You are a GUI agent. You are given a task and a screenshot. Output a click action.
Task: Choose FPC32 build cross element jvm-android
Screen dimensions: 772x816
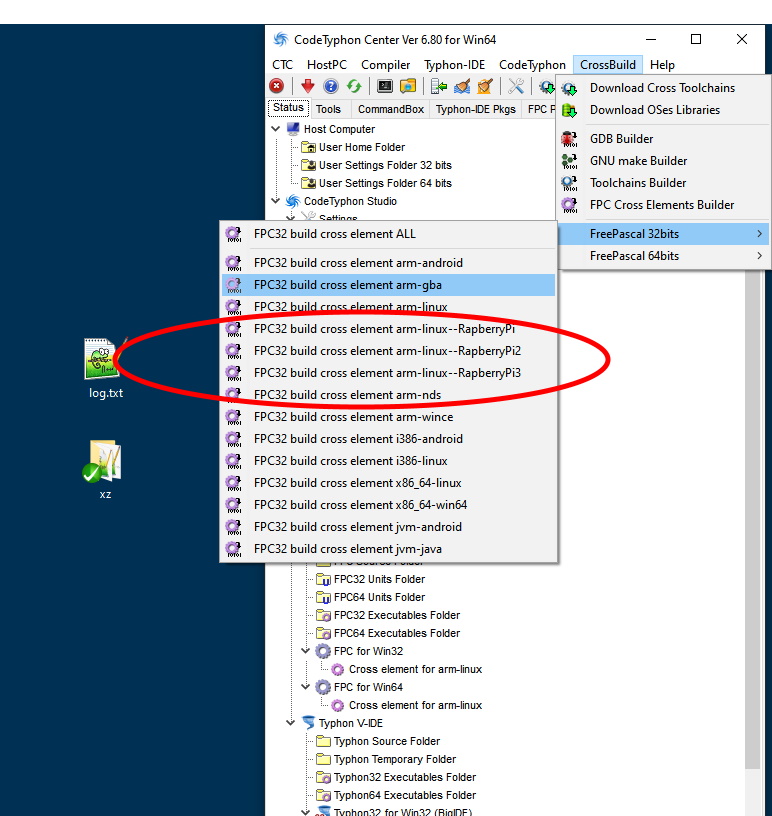[388, 527]
